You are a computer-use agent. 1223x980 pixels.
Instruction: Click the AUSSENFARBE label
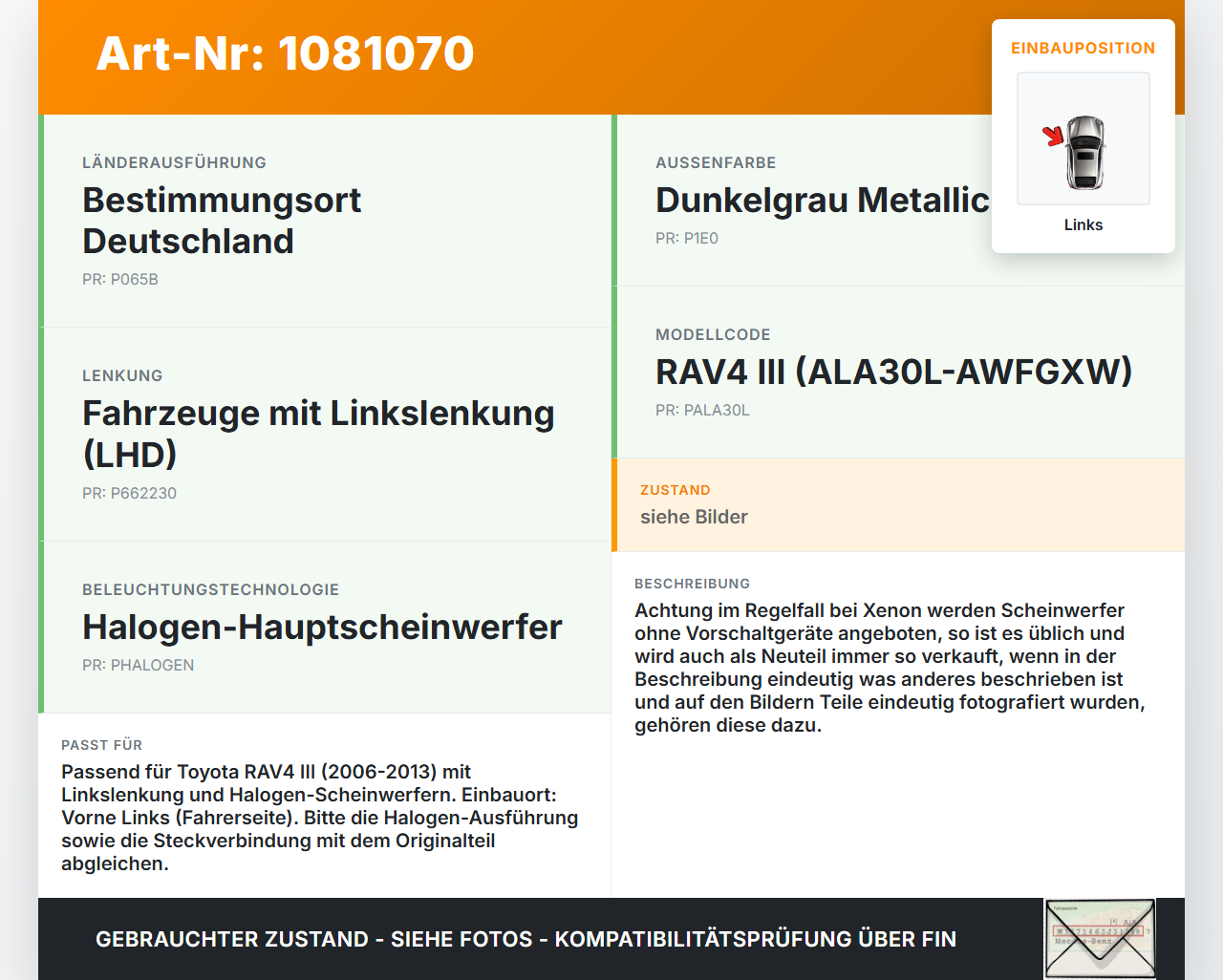(716, 162)
